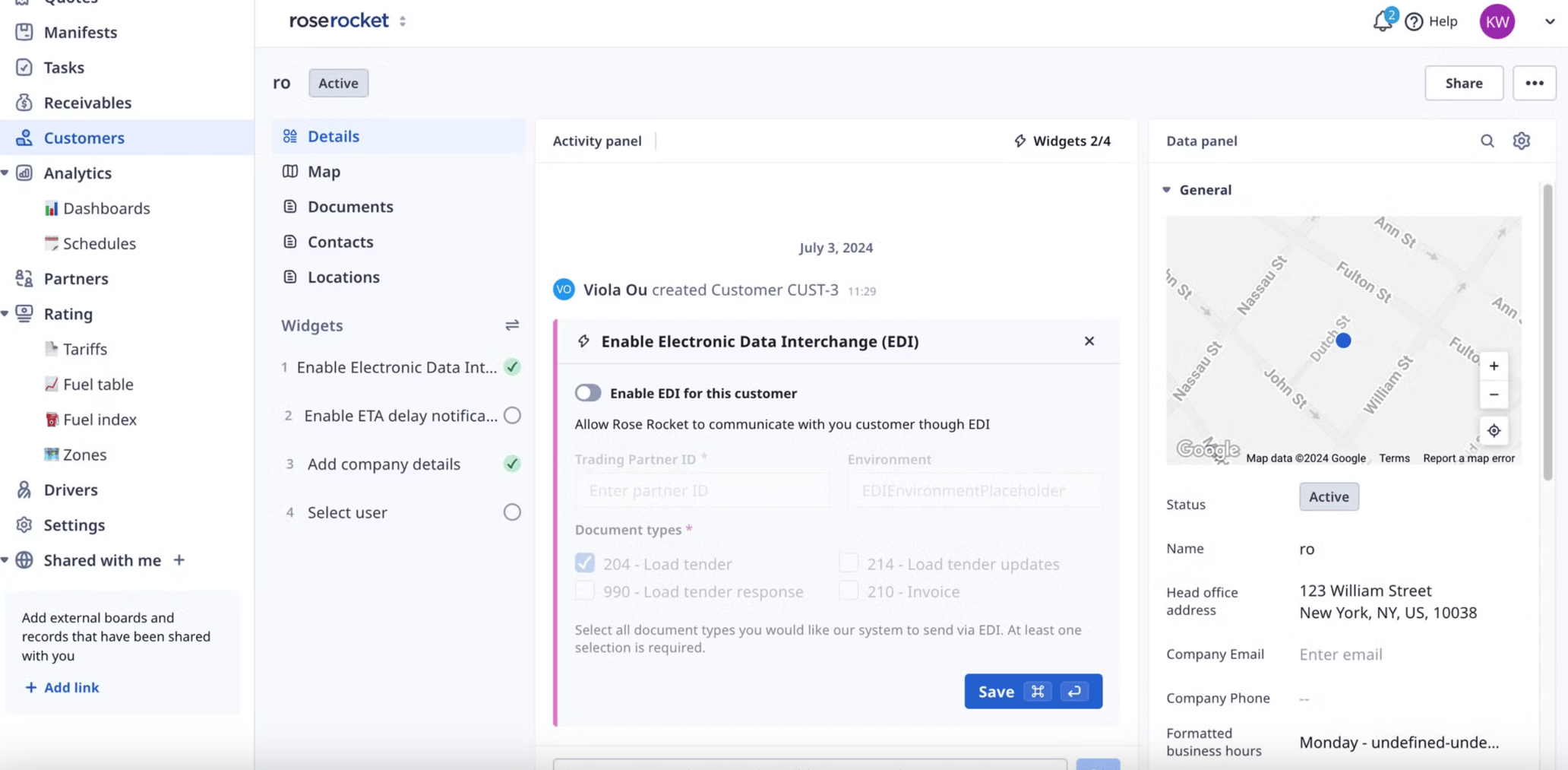Open the Customers section in sidebar
The image size is (1568, 770).
coord(84,138)
